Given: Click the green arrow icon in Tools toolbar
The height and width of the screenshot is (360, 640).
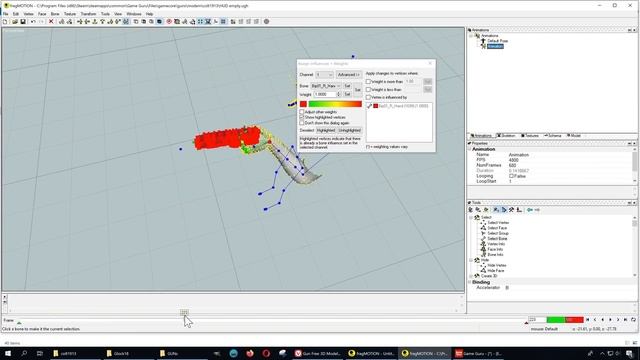Looking at the screenshot, I should [530, 210].
